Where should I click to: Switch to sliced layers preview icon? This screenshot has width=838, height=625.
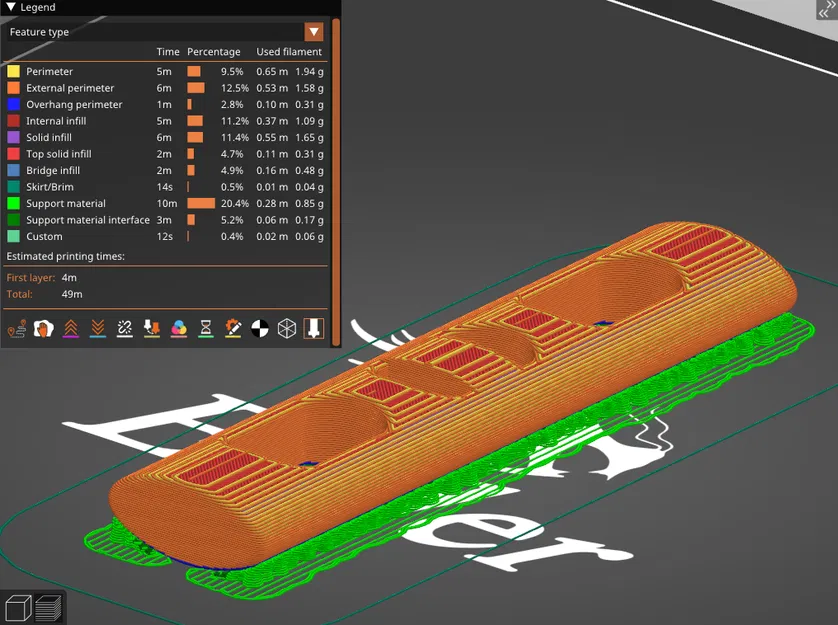click(49, 608)
